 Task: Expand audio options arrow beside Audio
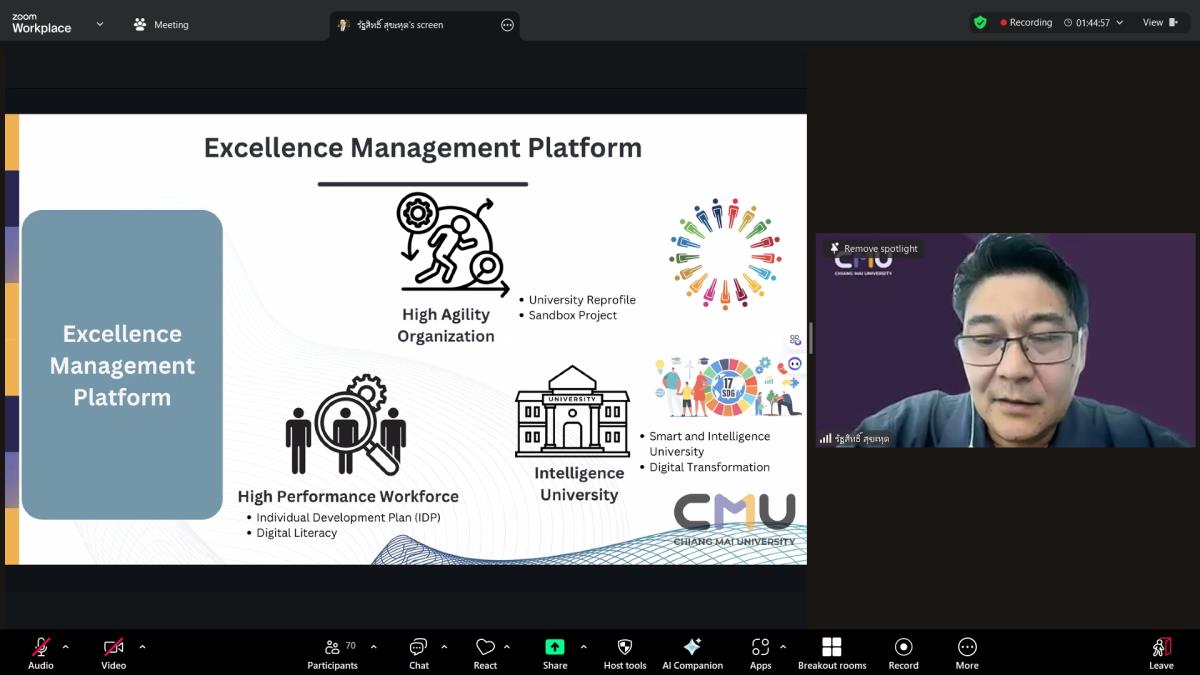pos(66,646)
